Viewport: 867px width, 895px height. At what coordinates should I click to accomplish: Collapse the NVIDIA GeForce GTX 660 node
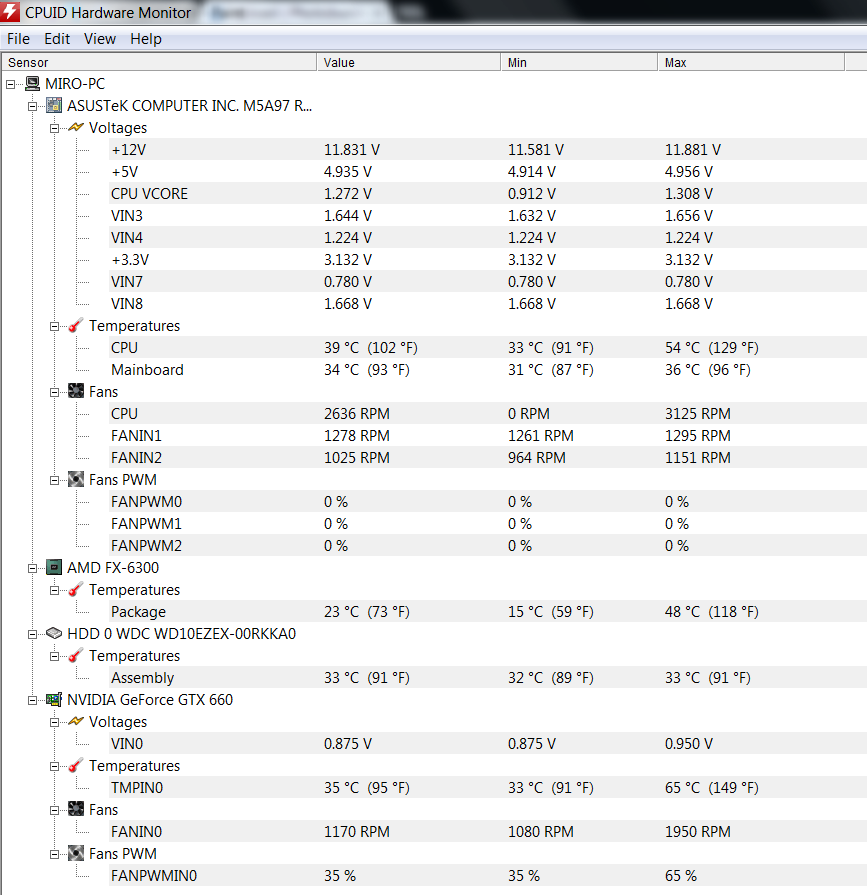click(x=33, y=700)
